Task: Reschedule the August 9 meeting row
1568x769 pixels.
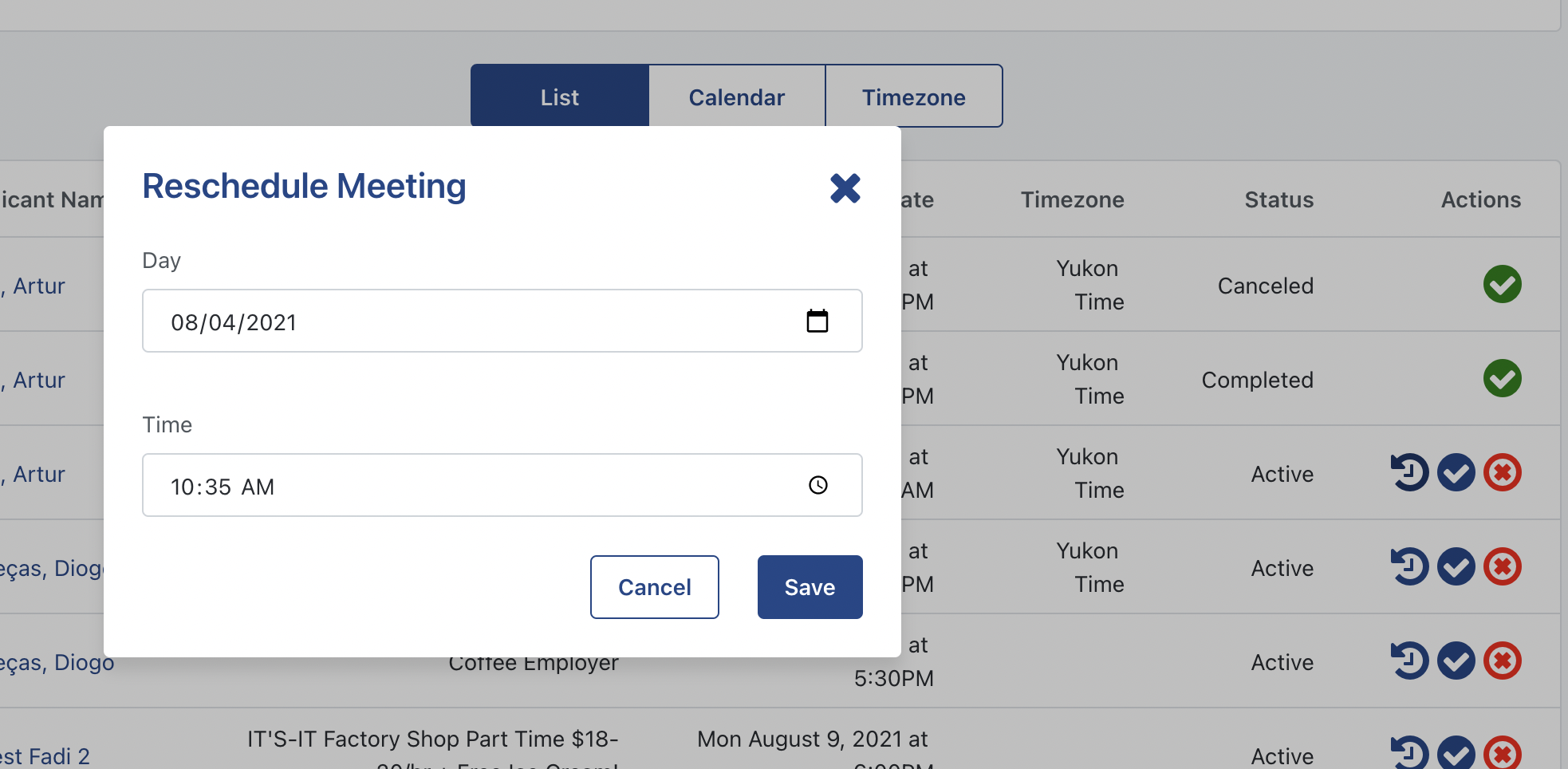Action: 1410,753
